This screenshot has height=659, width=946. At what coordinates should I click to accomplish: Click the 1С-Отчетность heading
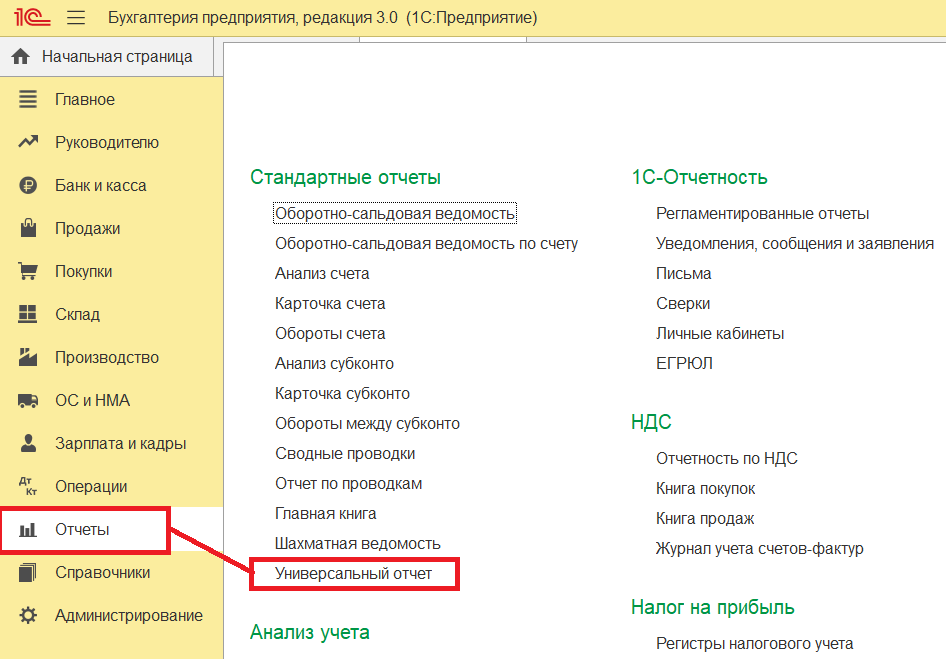click(699, 177)
